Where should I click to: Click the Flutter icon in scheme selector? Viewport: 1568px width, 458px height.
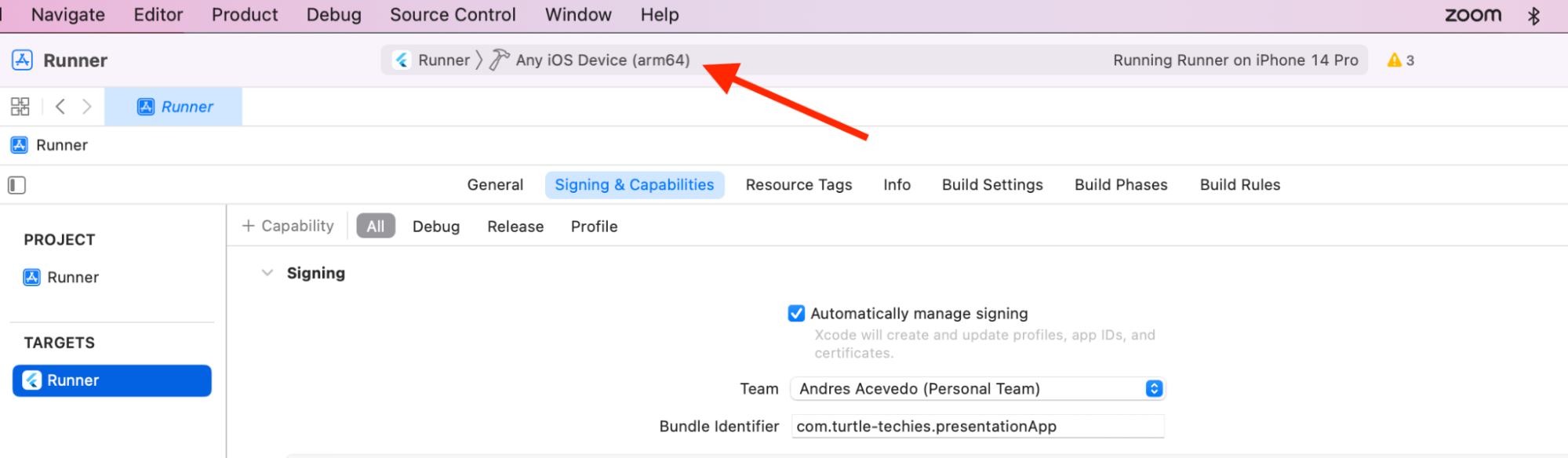(402, 60)
